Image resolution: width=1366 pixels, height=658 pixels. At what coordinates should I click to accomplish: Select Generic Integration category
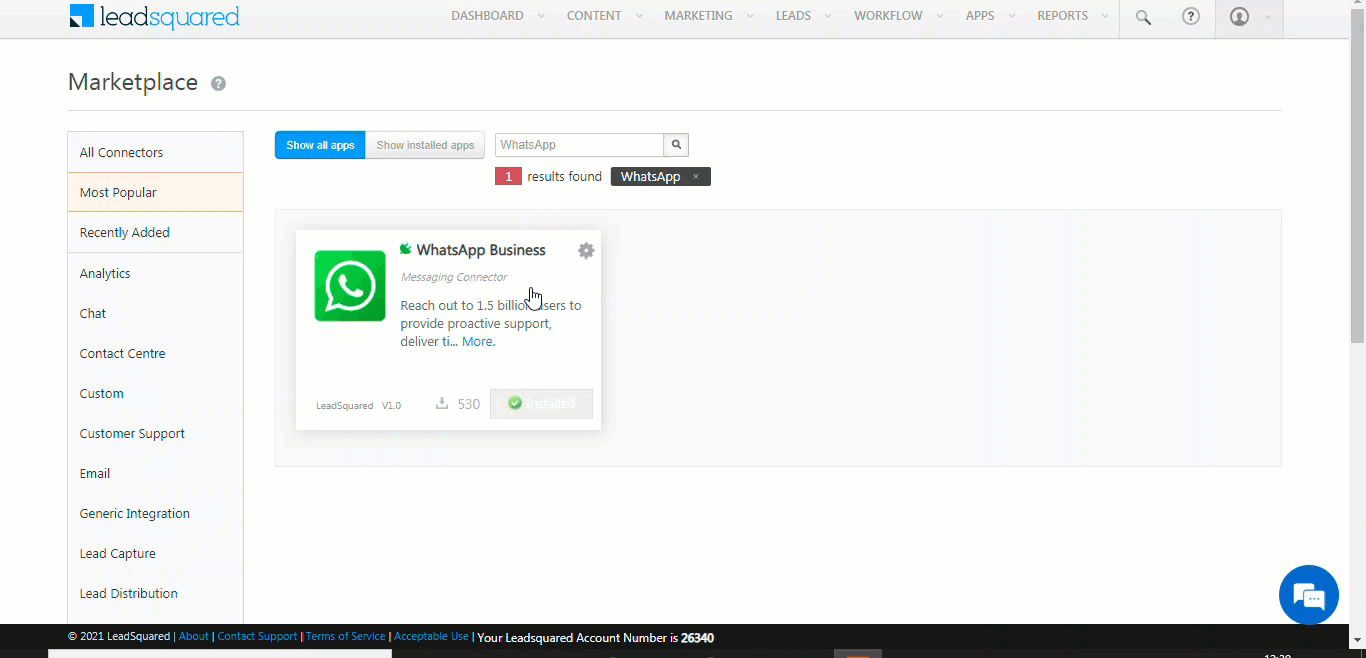155,513
